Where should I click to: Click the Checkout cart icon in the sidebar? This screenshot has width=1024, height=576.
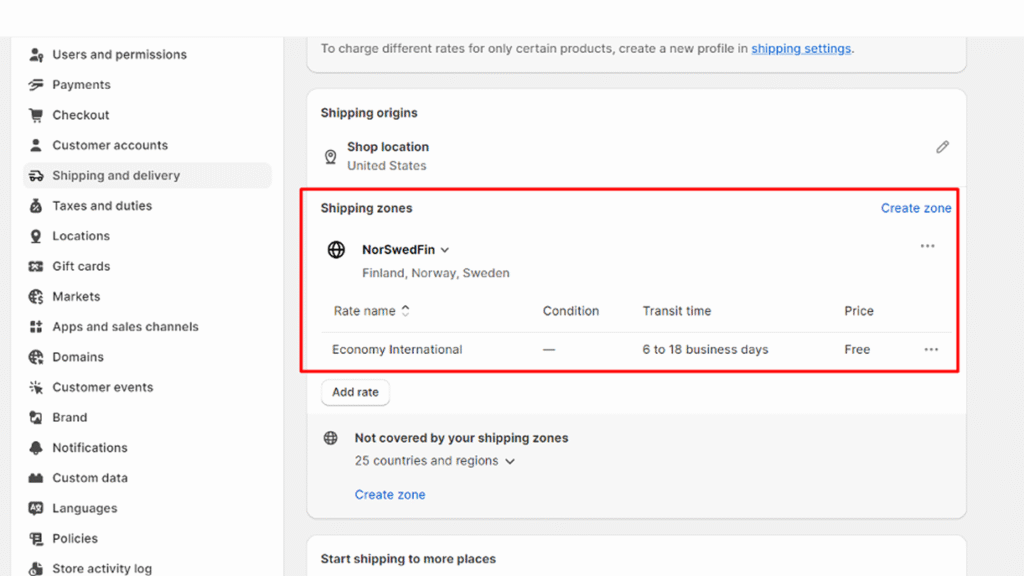coord(36,115)
